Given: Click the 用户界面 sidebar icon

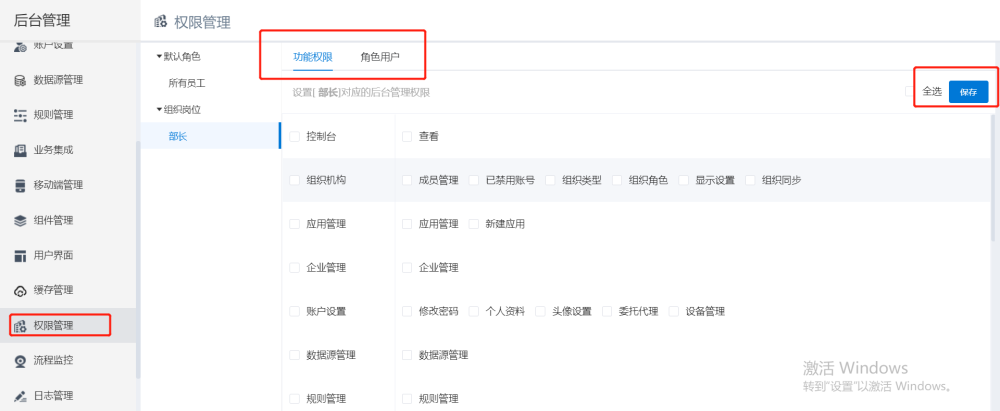Looking at the screenshot, I should 20,255.
